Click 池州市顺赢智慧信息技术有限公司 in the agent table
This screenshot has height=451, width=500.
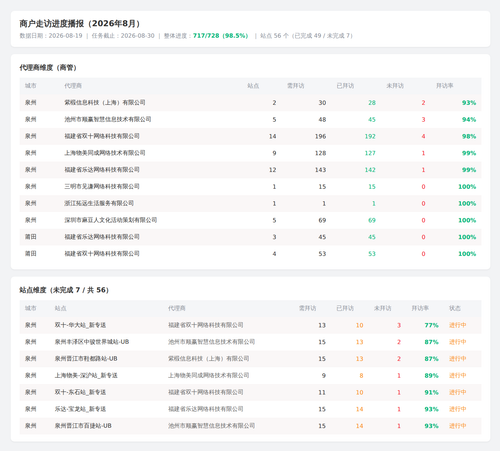tap(108, 119)
